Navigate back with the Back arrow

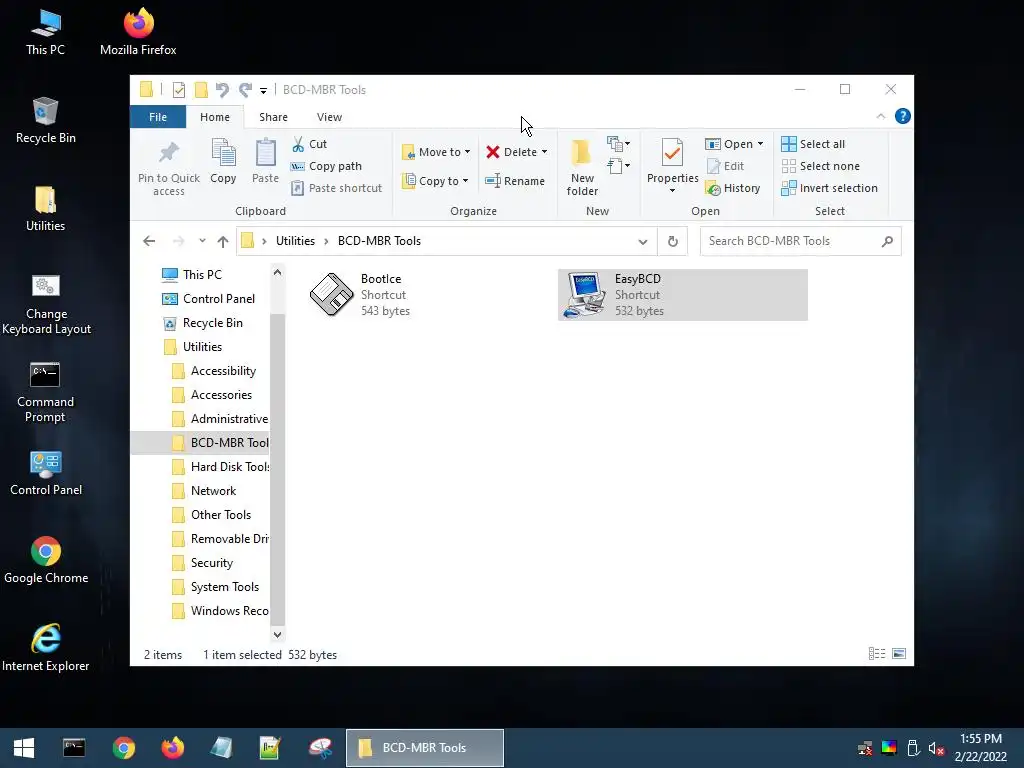149,242
